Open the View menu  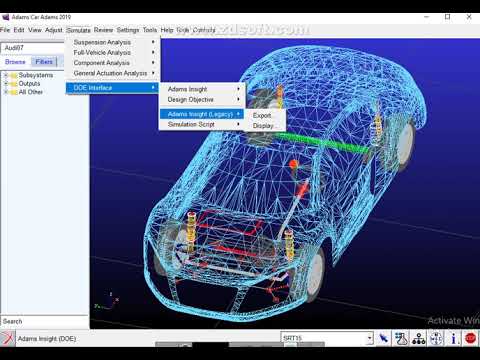point(35,30)
